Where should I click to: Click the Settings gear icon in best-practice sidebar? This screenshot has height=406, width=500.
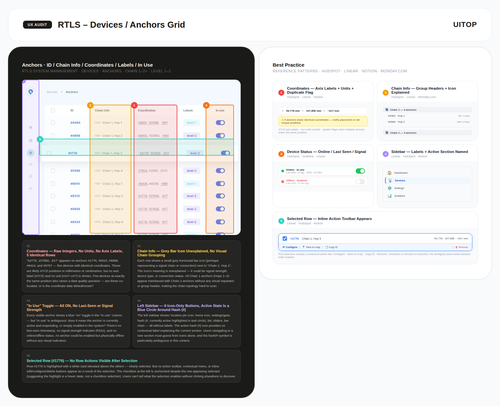389,188
